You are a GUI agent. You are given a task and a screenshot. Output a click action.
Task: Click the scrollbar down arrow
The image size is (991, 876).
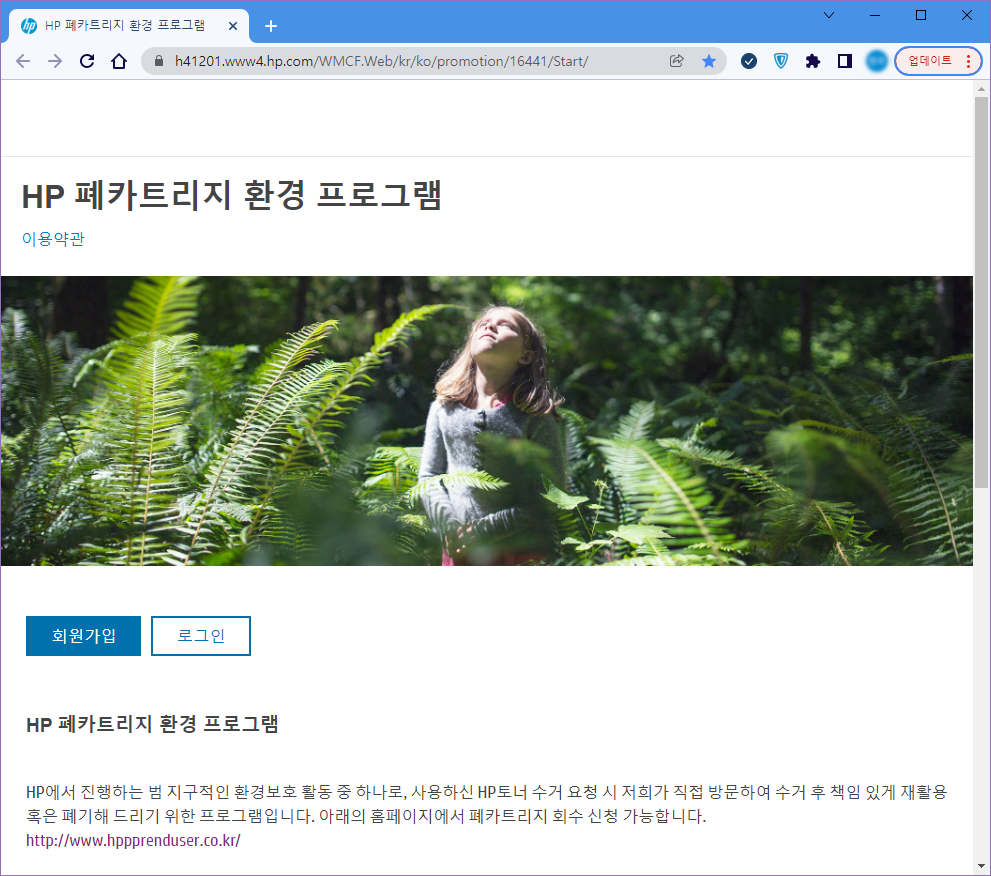coord(981,866)
